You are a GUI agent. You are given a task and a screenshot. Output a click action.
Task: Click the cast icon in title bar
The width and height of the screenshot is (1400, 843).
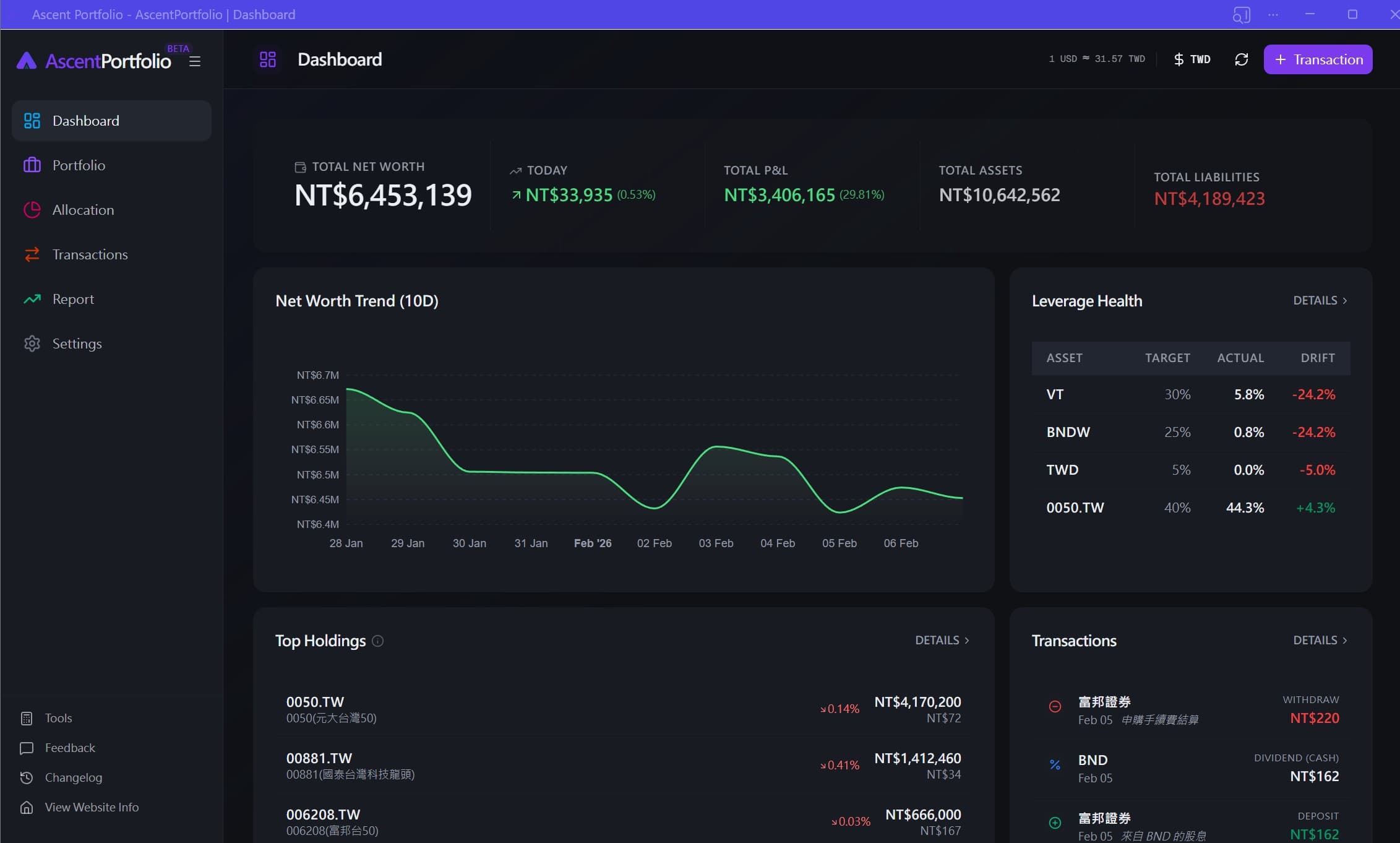[1241, 14]
